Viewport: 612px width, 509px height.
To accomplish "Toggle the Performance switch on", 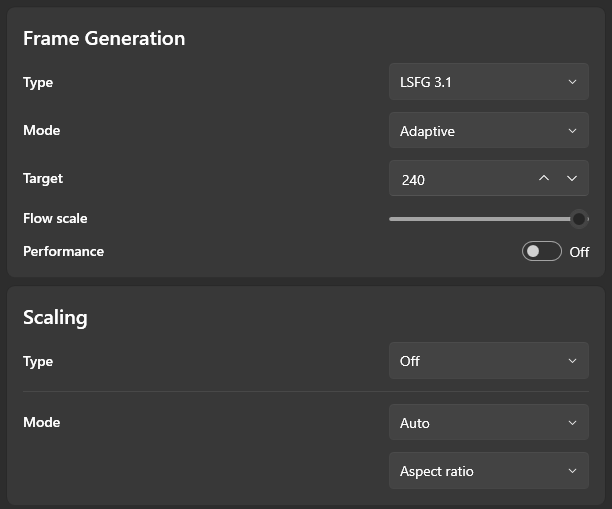I will click(x=542, y=251).
